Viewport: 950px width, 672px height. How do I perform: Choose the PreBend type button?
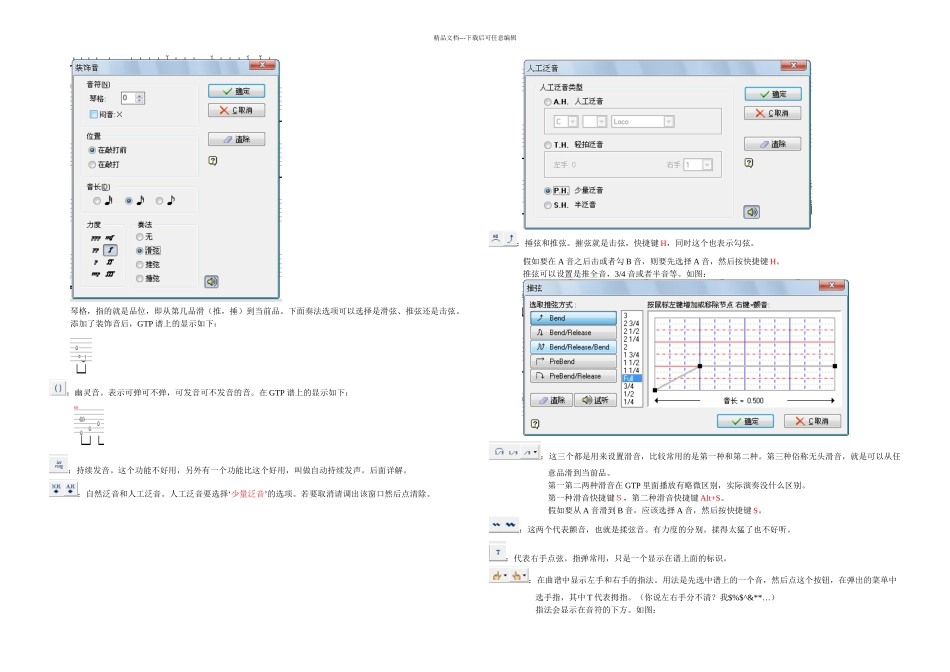click(x=573, y=362)
